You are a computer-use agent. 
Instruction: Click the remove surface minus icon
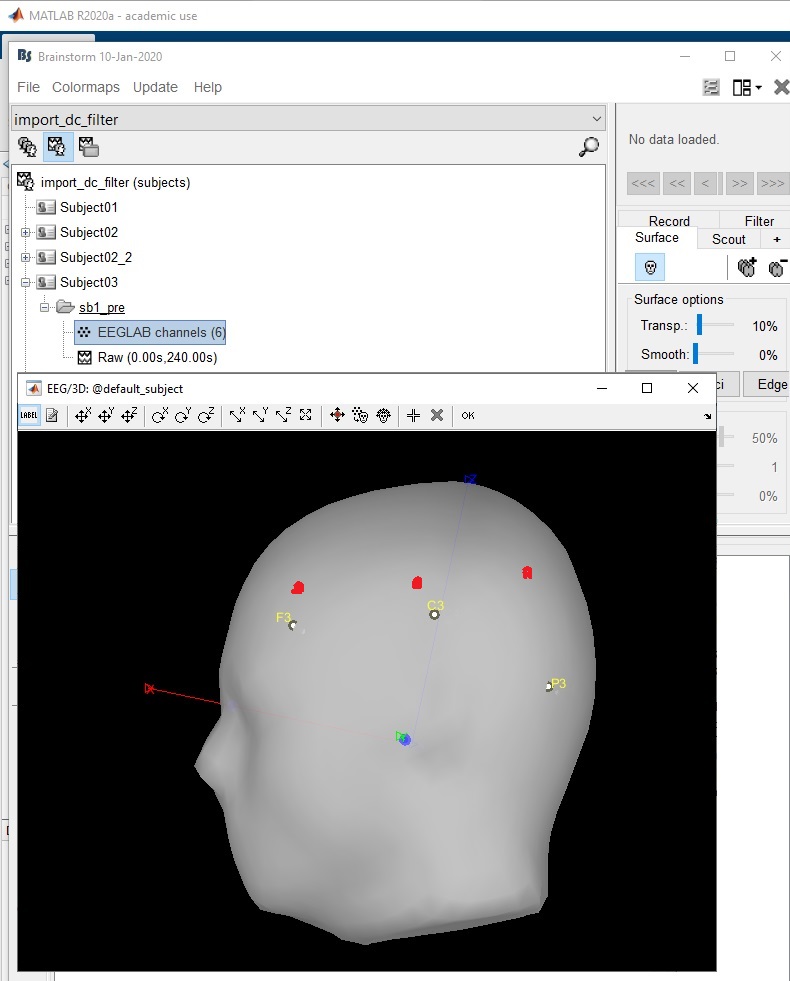click(777, 268)
